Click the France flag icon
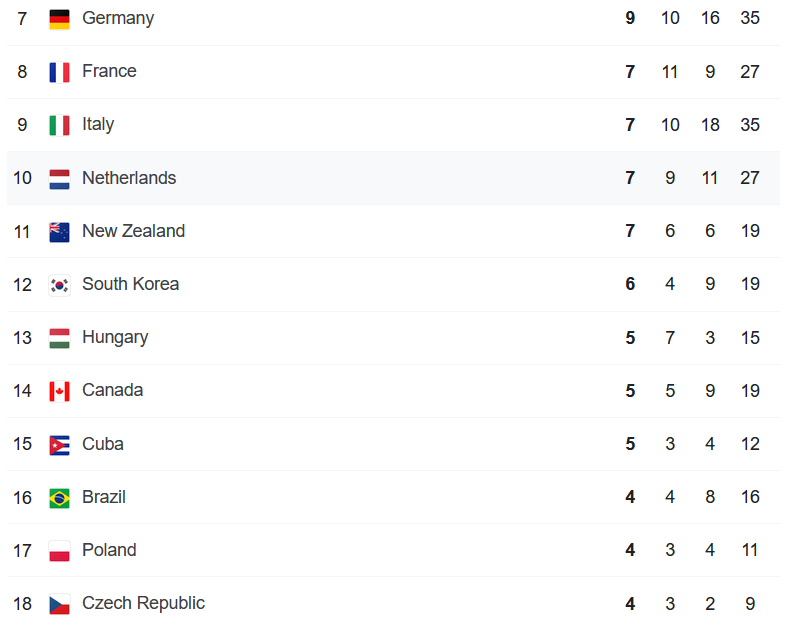 [x=59, y=72]
